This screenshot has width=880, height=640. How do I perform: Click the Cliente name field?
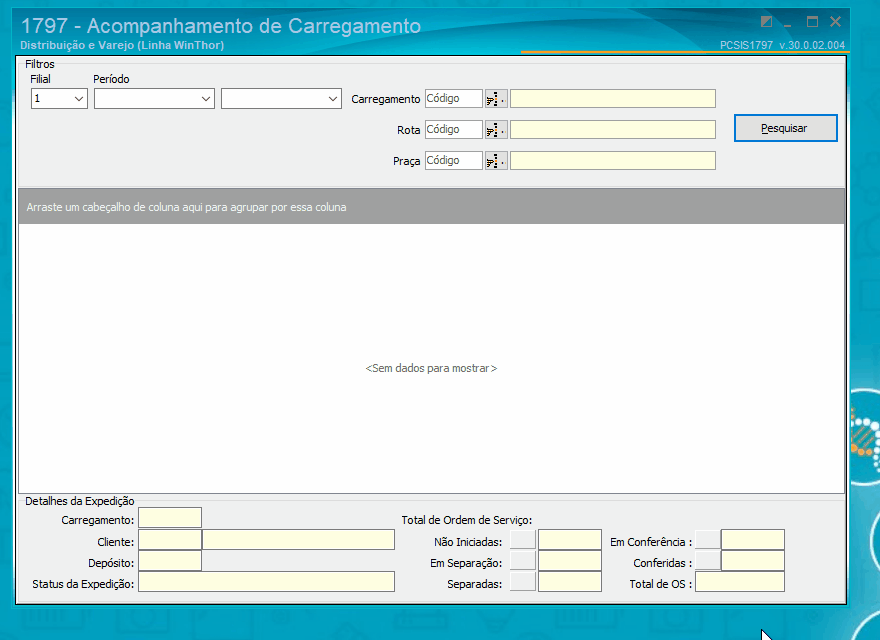(x=298, y=540)
